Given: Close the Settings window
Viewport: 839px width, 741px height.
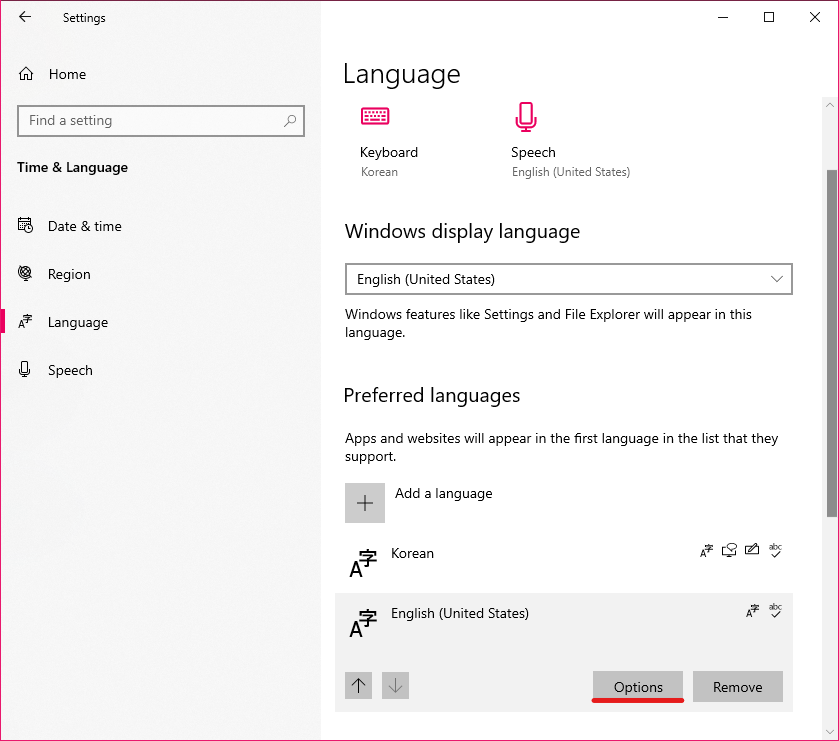Looking at the screenshot, I should click(815, 17).
